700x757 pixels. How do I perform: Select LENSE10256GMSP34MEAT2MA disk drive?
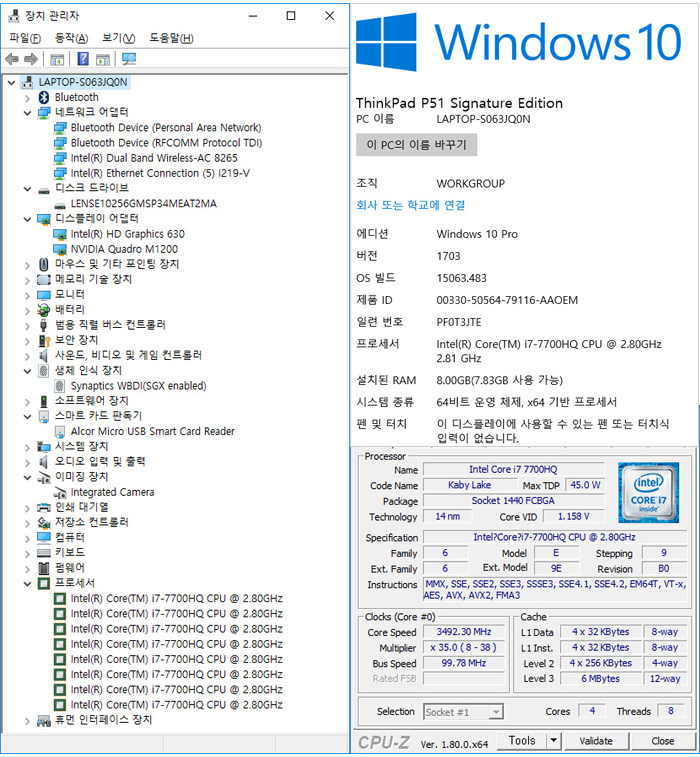click(143, 204)
